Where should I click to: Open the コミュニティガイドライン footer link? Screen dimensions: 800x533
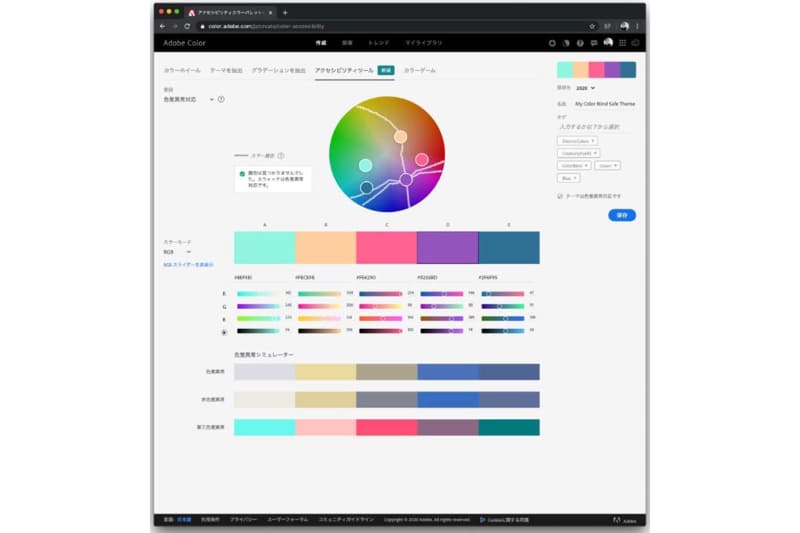pyautogui.click(x=346, y=520)
